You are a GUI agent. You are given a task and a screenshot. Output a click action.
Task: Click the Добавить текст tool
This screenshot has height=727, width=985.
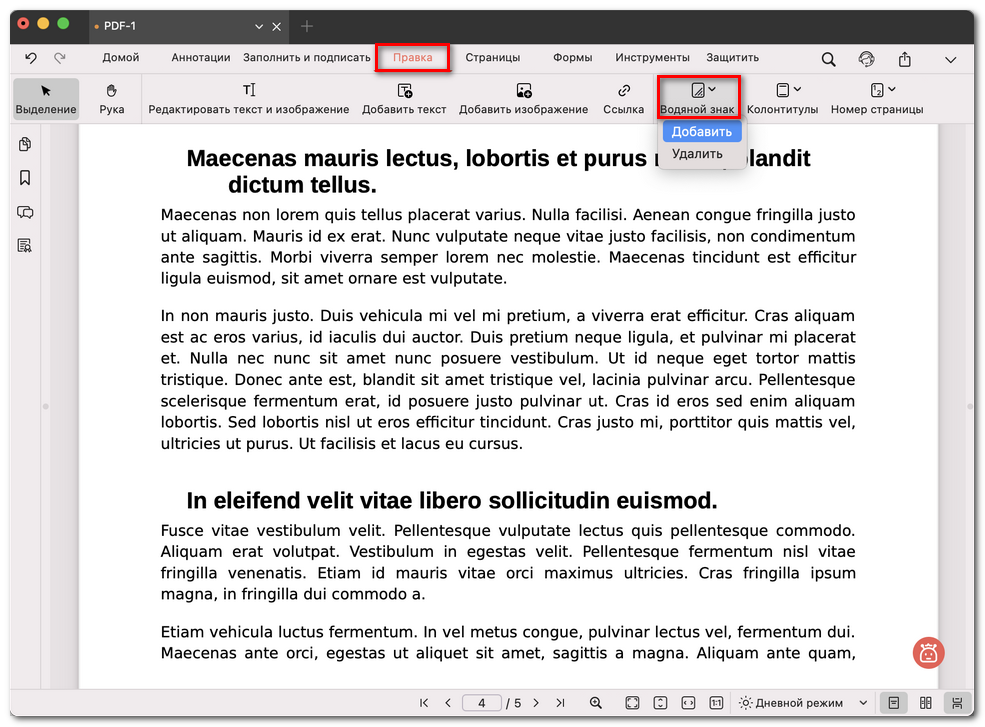click(404, 98)
